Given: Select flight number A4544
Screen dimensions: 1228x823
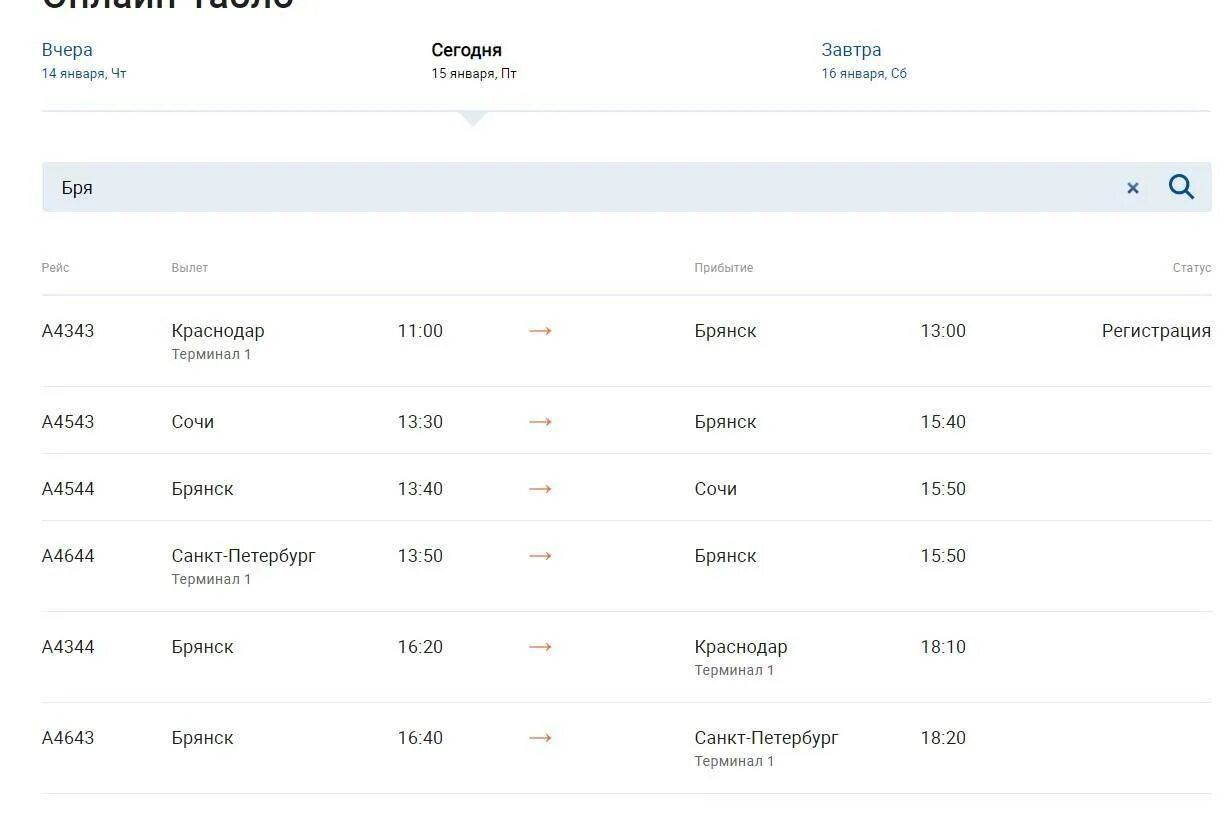Looking at the screenshot, I should point(68,489).
